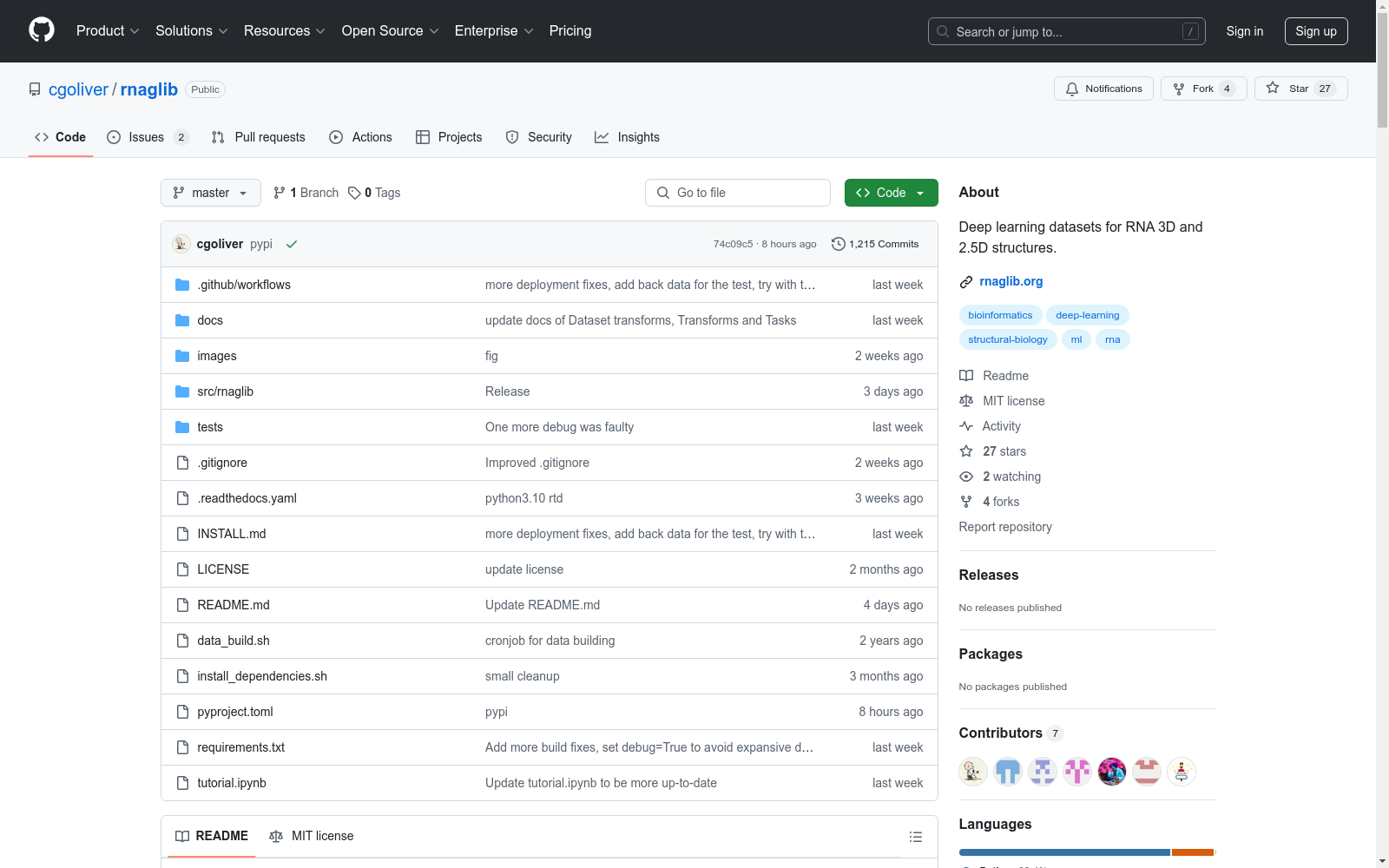Click the src/rnaglib folder icon

point(182,391)
